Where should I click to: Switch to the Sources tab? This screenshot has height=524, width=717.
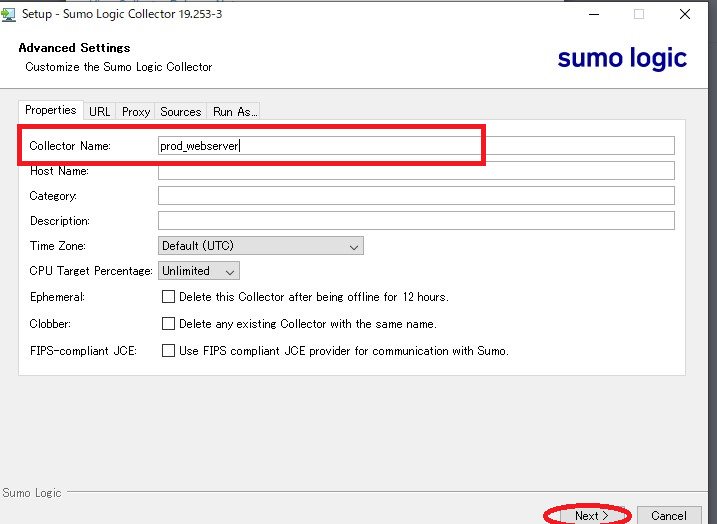(x=181, y=112)
